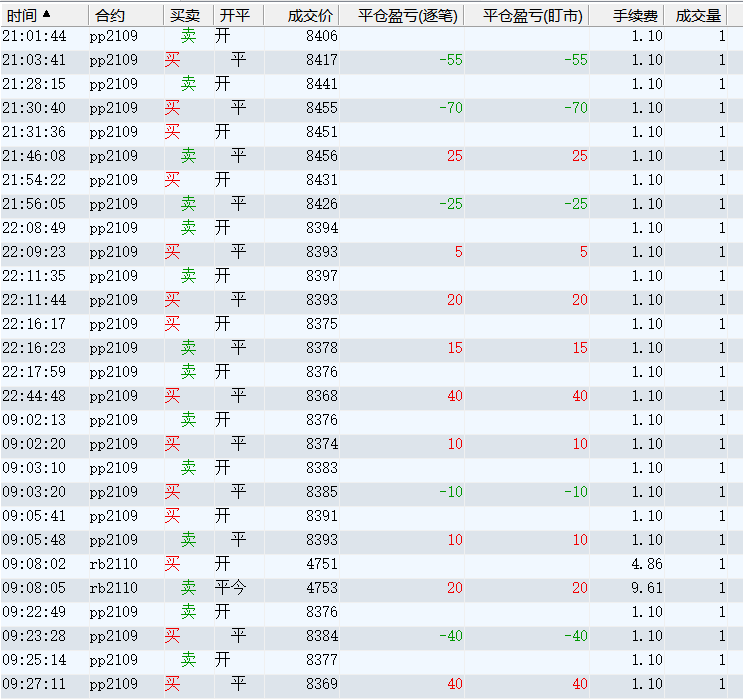Select the time cell 22:17:59
Viewport: 743px width, 699px height.
coord(34,372)
